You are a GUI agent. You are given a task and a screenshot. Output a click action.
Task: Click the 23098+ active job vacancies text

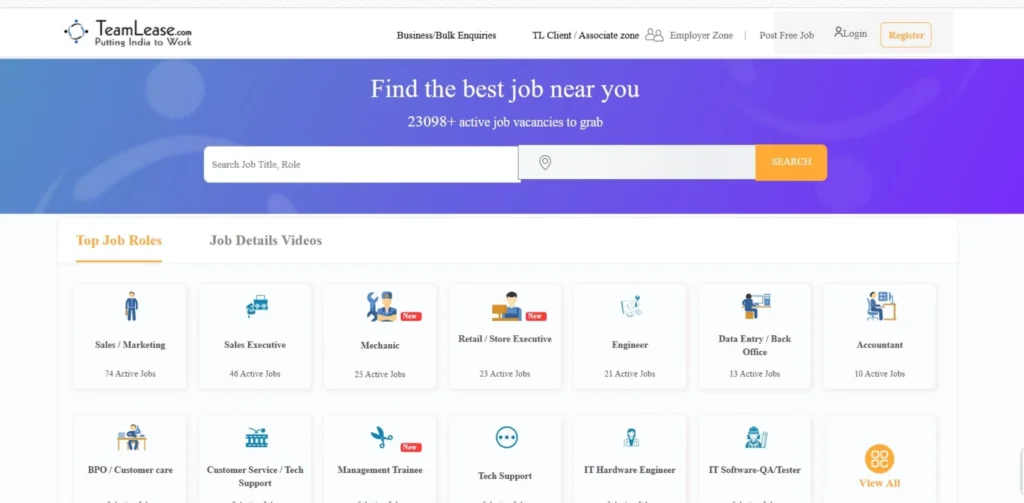[505, 122]
